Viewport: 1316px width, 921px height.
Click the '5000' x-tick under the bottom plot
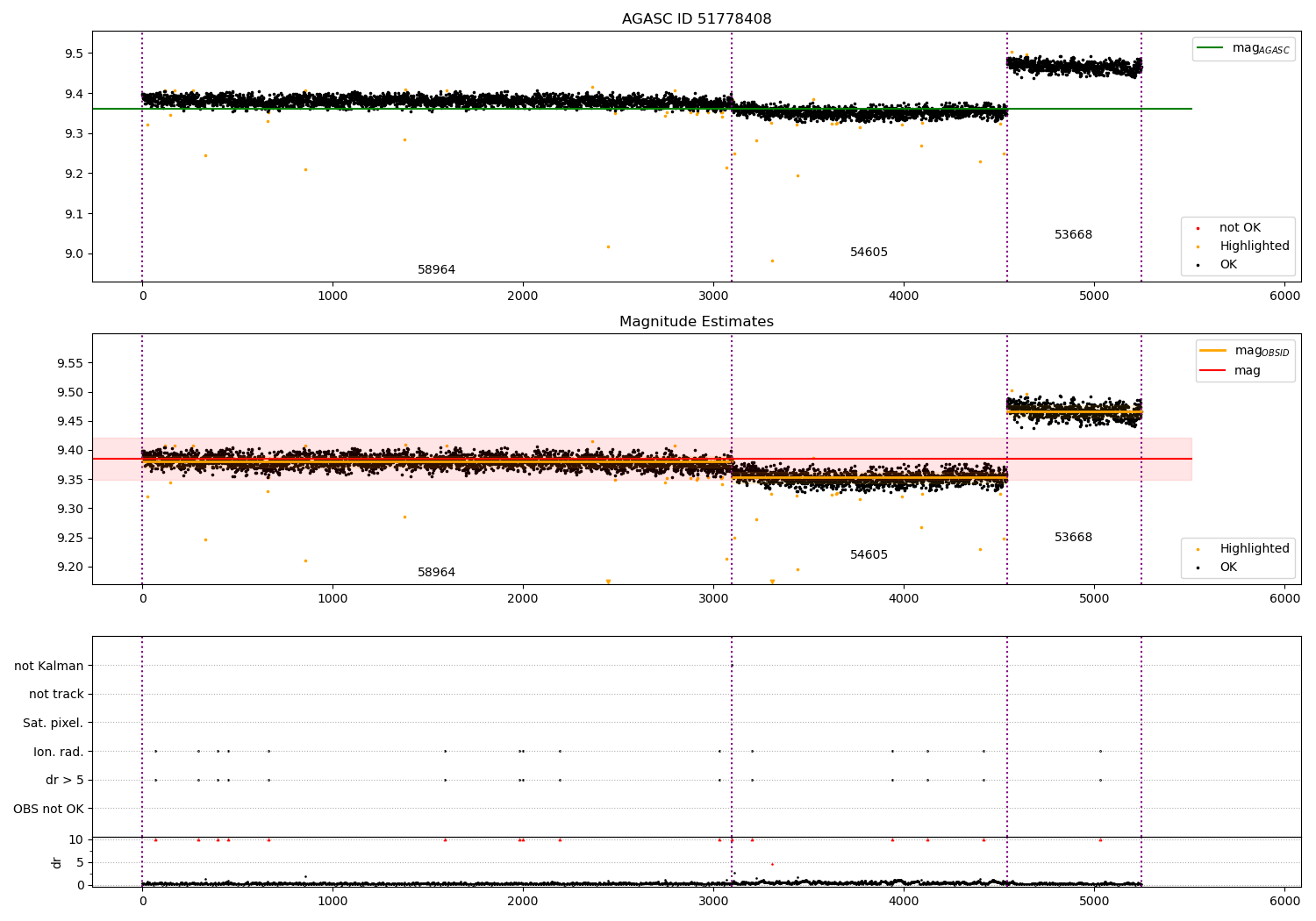1095,901
